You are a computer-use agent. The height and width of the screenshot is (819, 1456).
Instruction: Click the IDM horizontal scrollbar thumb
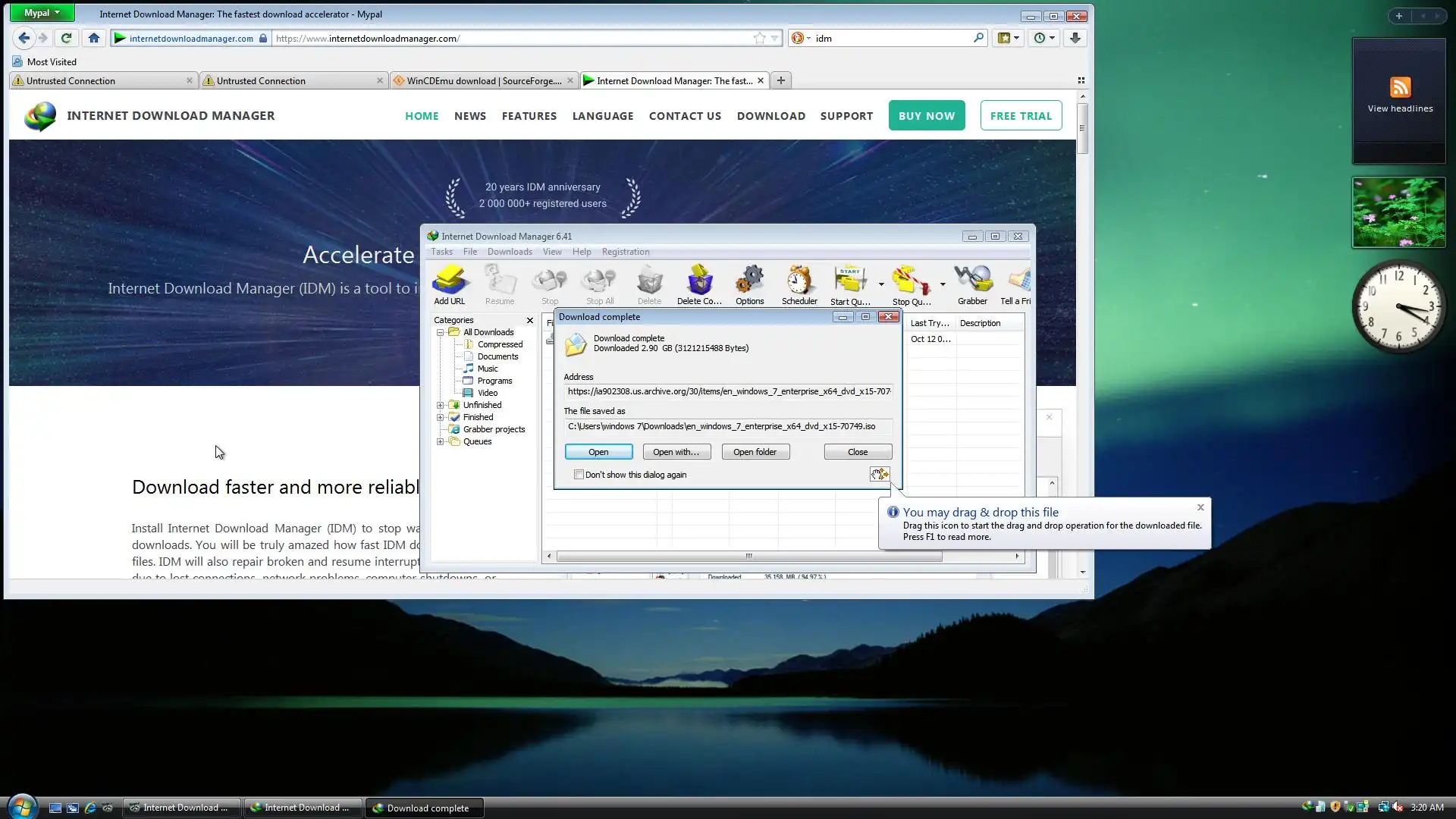coord(748,557)
